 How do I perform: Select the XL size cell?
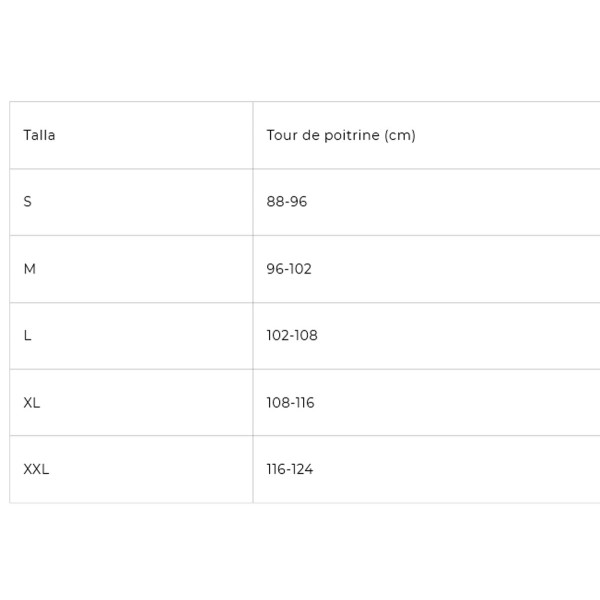tap(32, 403)
